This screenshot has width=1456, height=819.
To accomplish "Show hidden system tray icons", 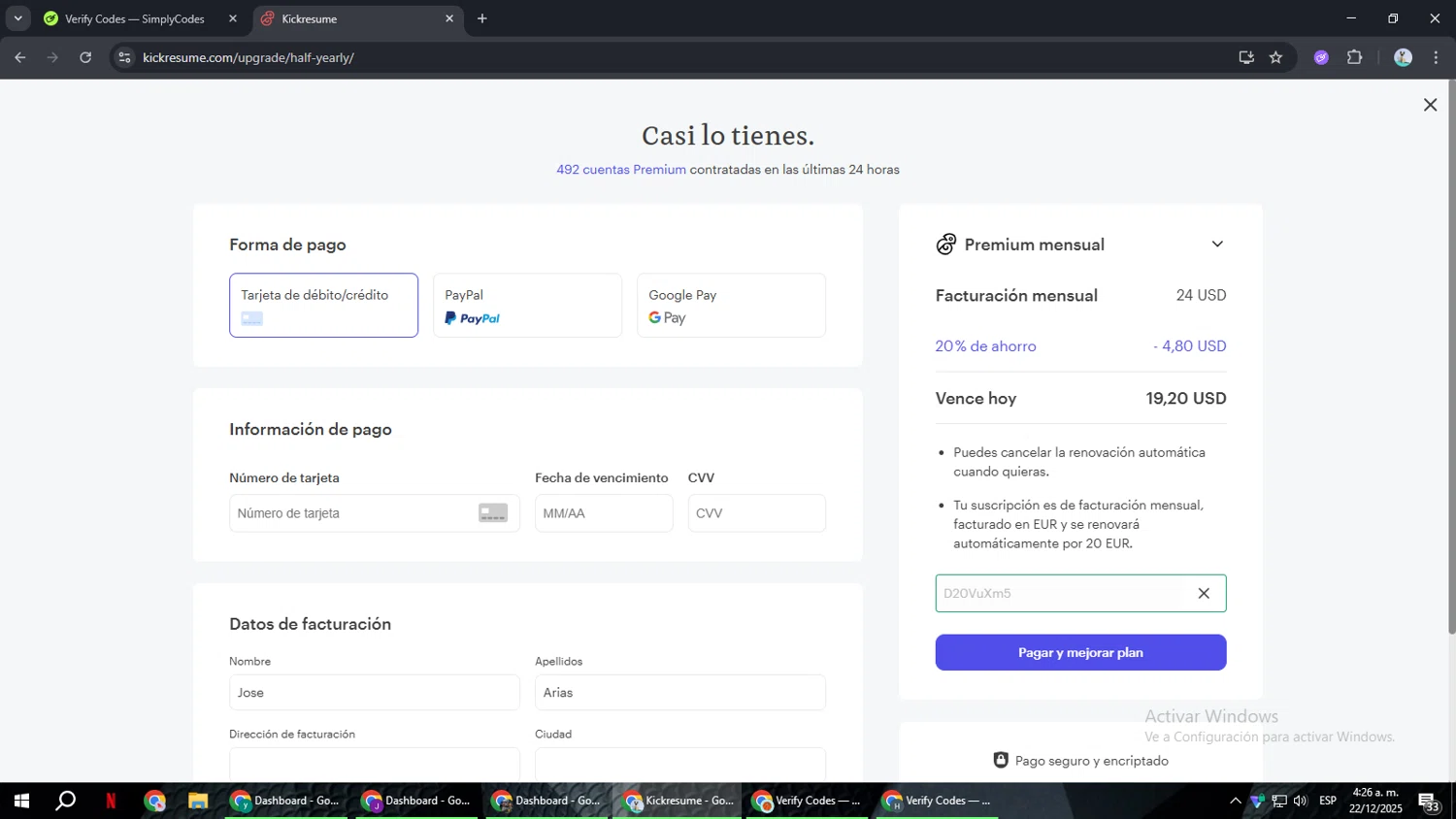I will tap(1235, 801).
